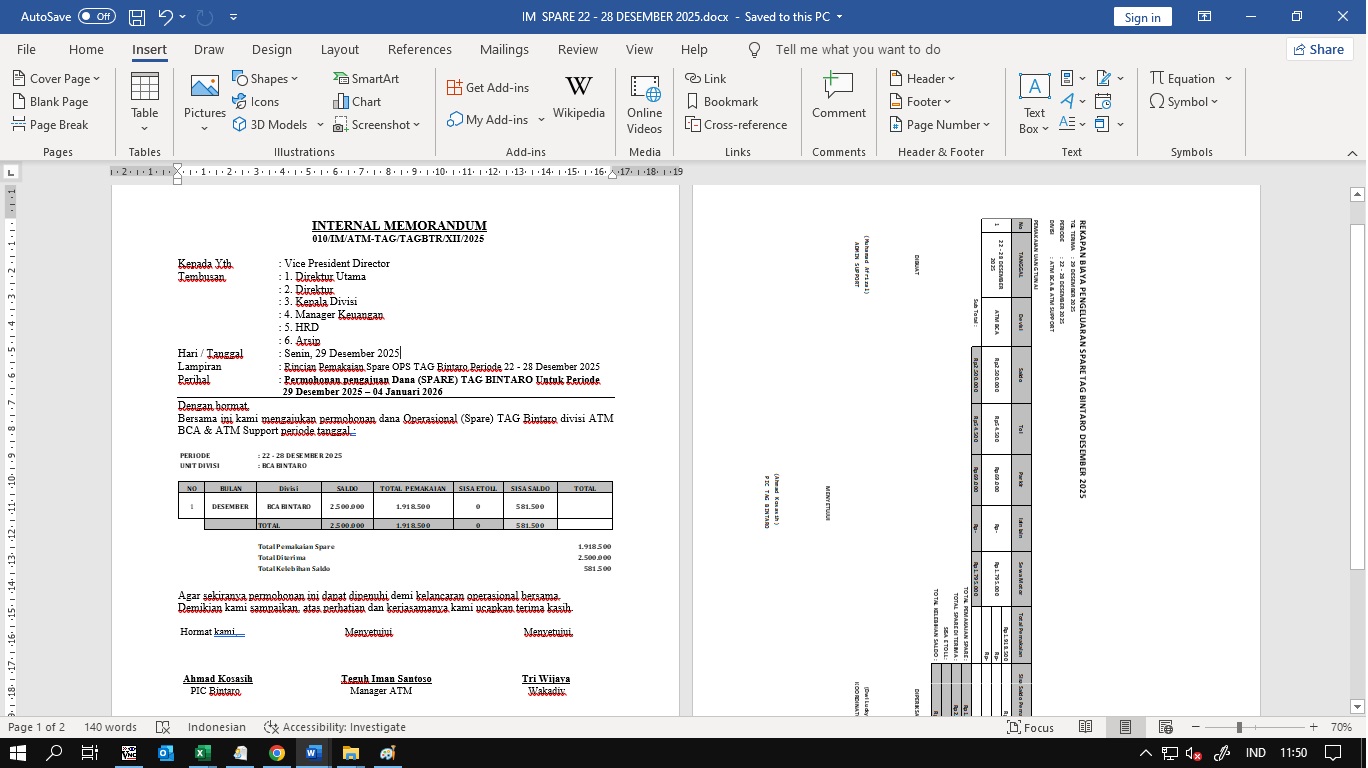The height and width of the screenshot is (768, 1368).
Task: Open the Page Number dropdown
Action: [939, 124]
